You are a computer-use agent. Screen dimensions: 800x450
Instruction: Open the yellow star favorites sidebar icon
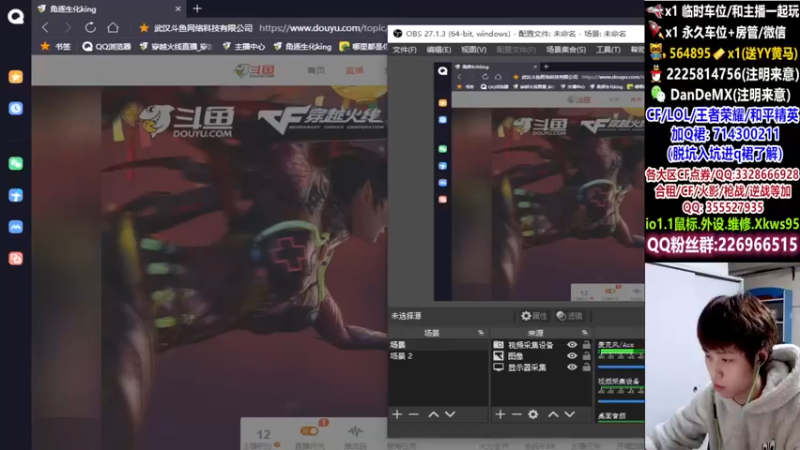pos(16,77)
